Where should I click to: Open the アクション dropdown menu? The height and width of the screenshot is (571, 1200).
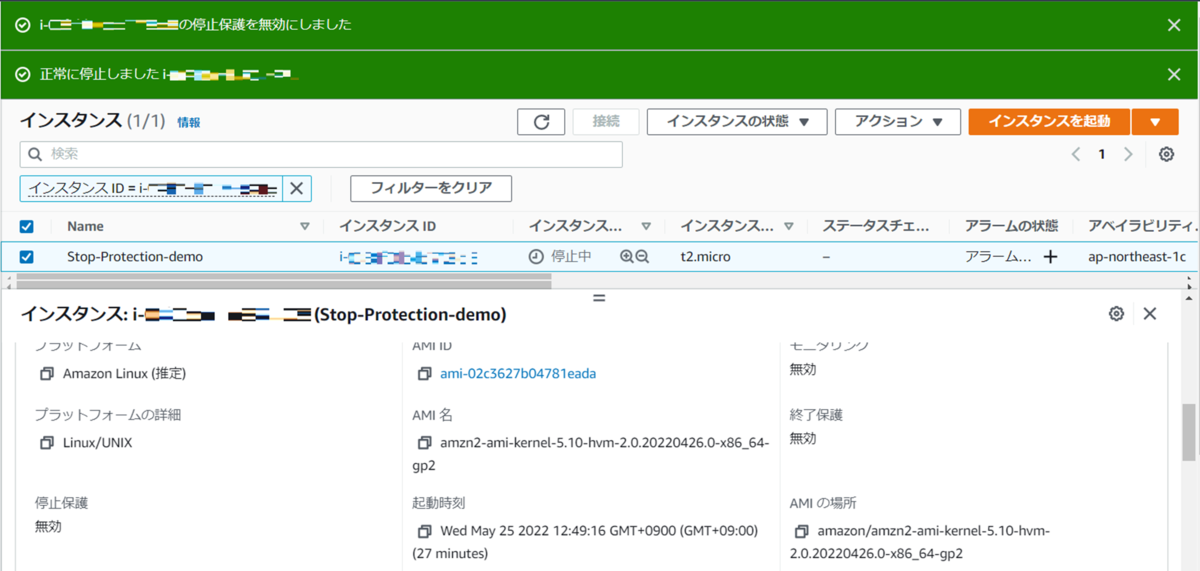[x=898, y=122]
